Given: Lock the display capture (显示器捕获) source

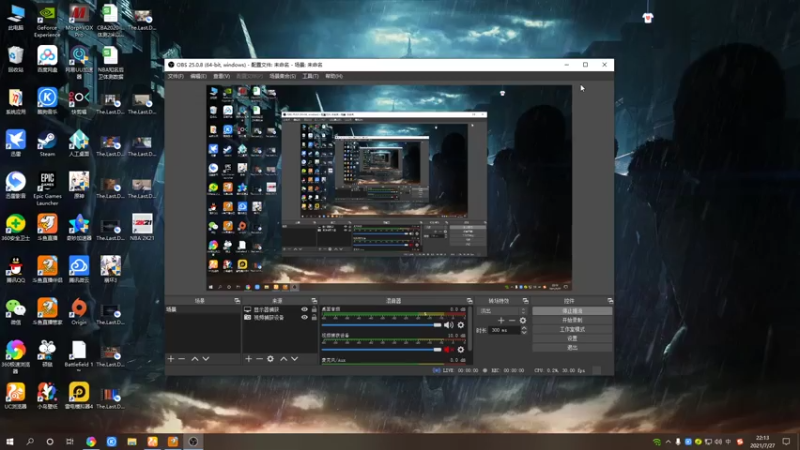Looking at the screenshot, I should [x=314, y=309].
